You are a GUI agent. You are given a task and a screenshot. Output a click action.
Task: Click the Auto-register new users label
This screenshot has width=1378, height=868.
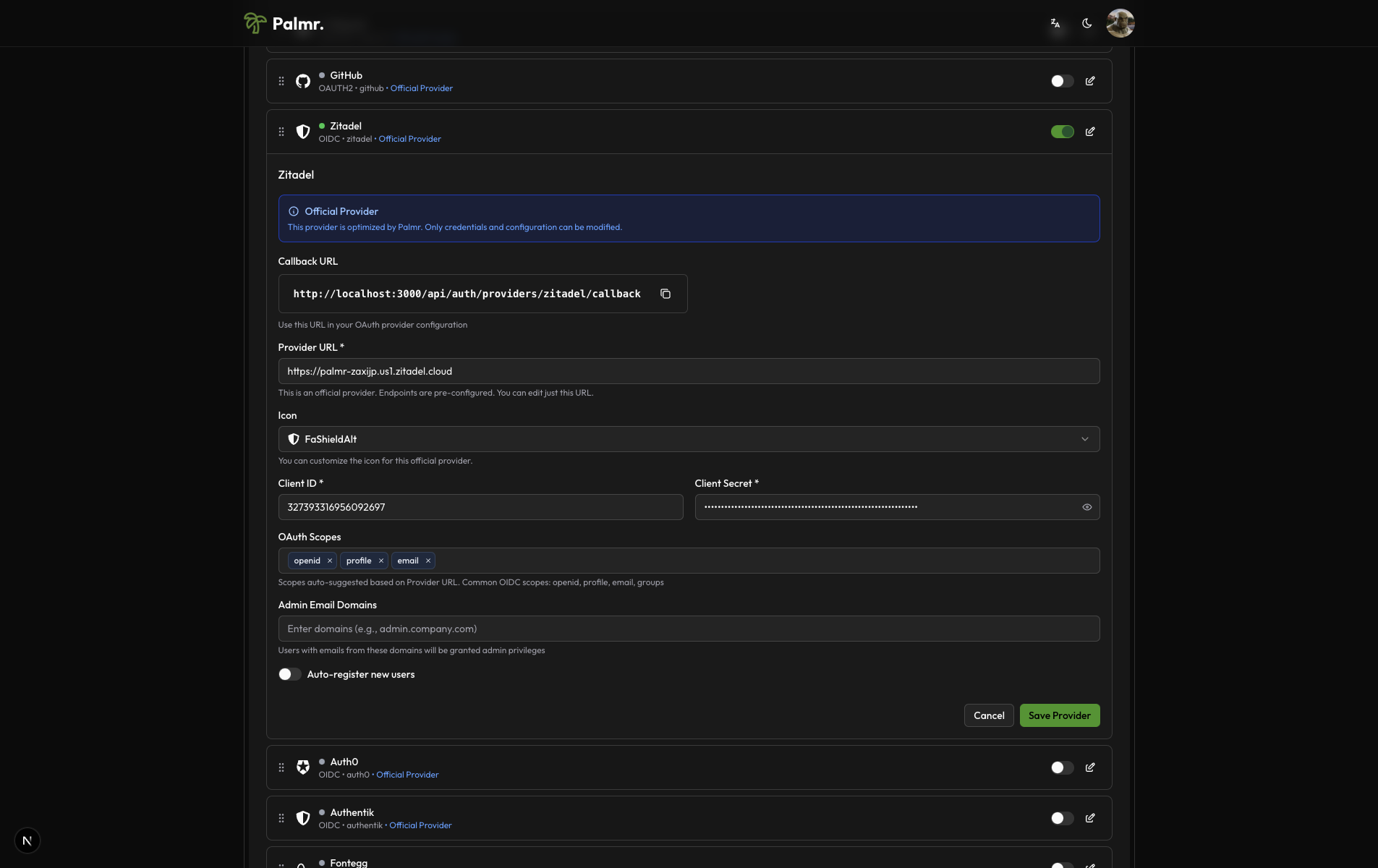(x=361, y=674)
